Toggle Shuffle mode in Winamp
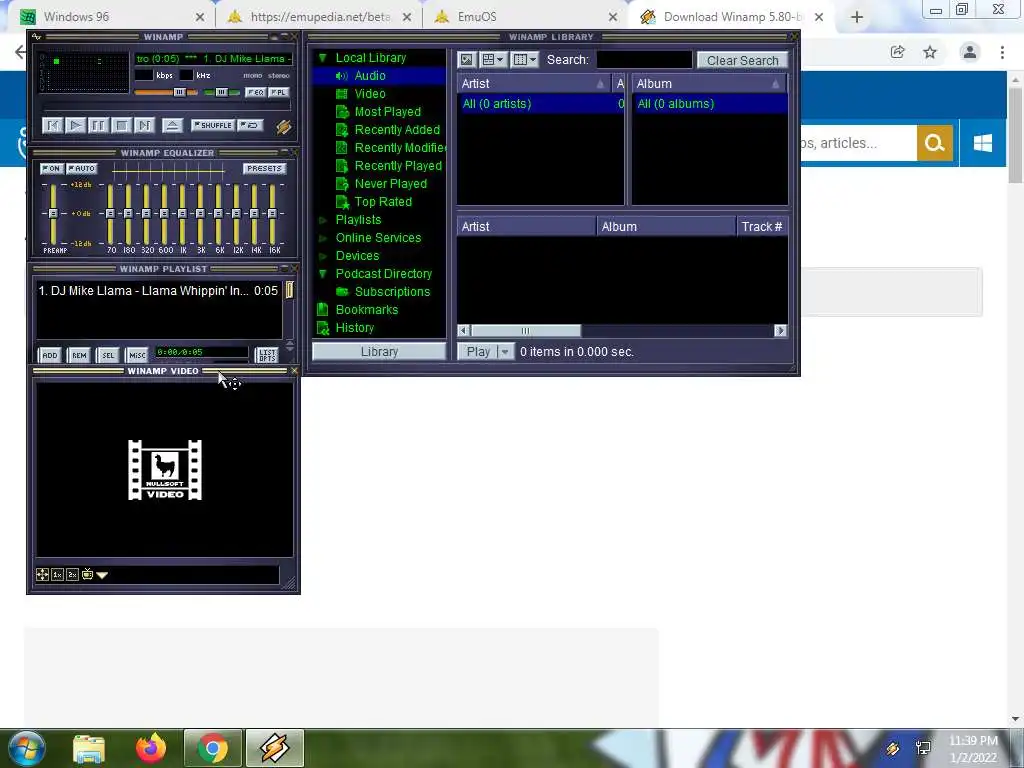The width and height of the screenshot is (1024, 768). [213, 125]
